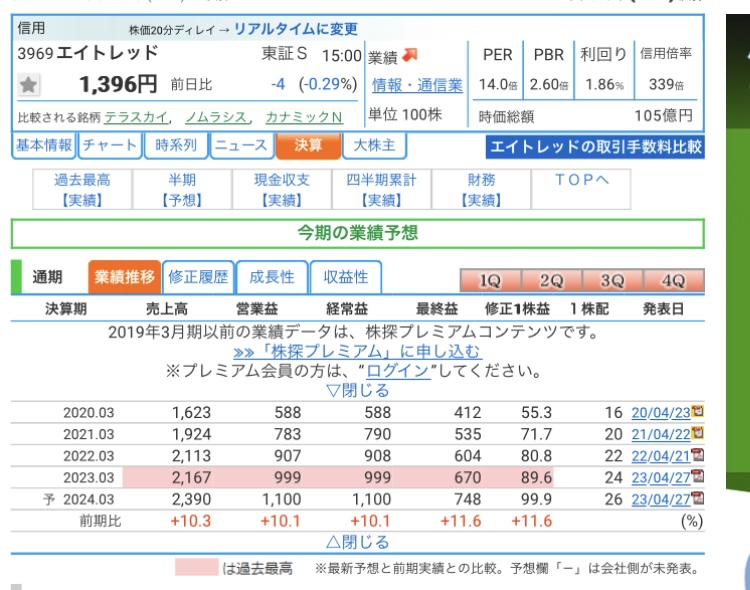Click the ログイン link

click(397, 371)
